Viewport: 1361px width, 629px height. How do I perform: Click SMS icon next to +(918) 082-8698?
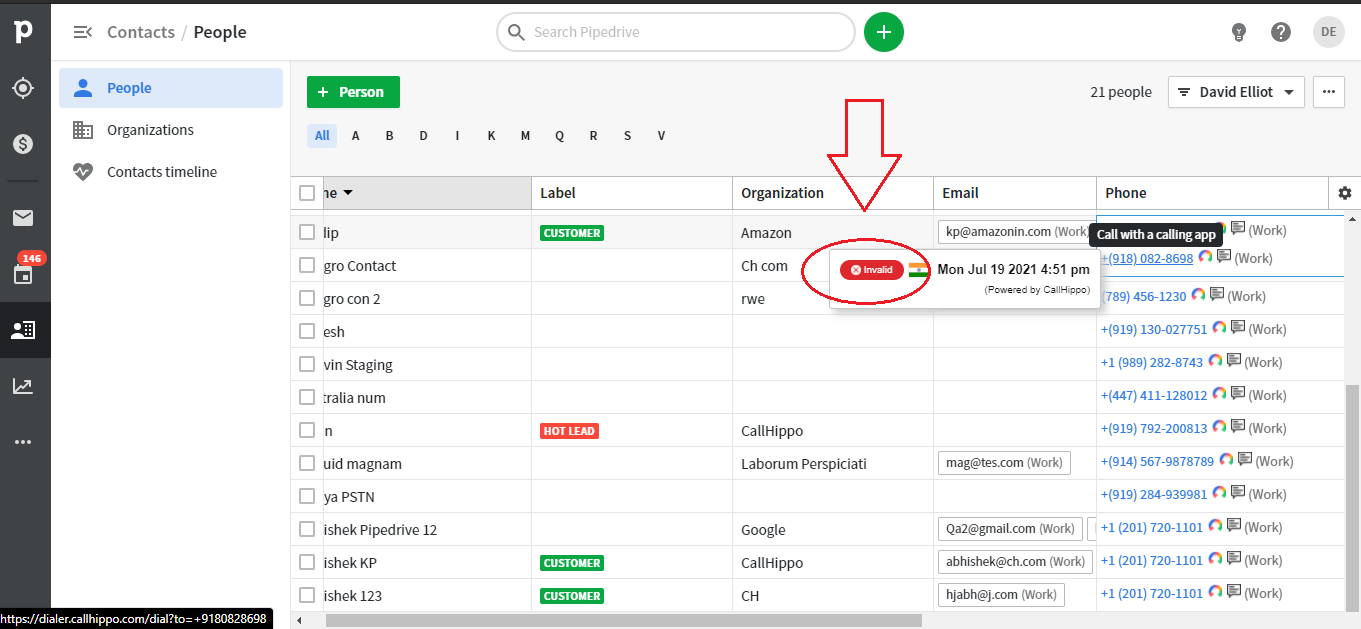[1222, 257]
